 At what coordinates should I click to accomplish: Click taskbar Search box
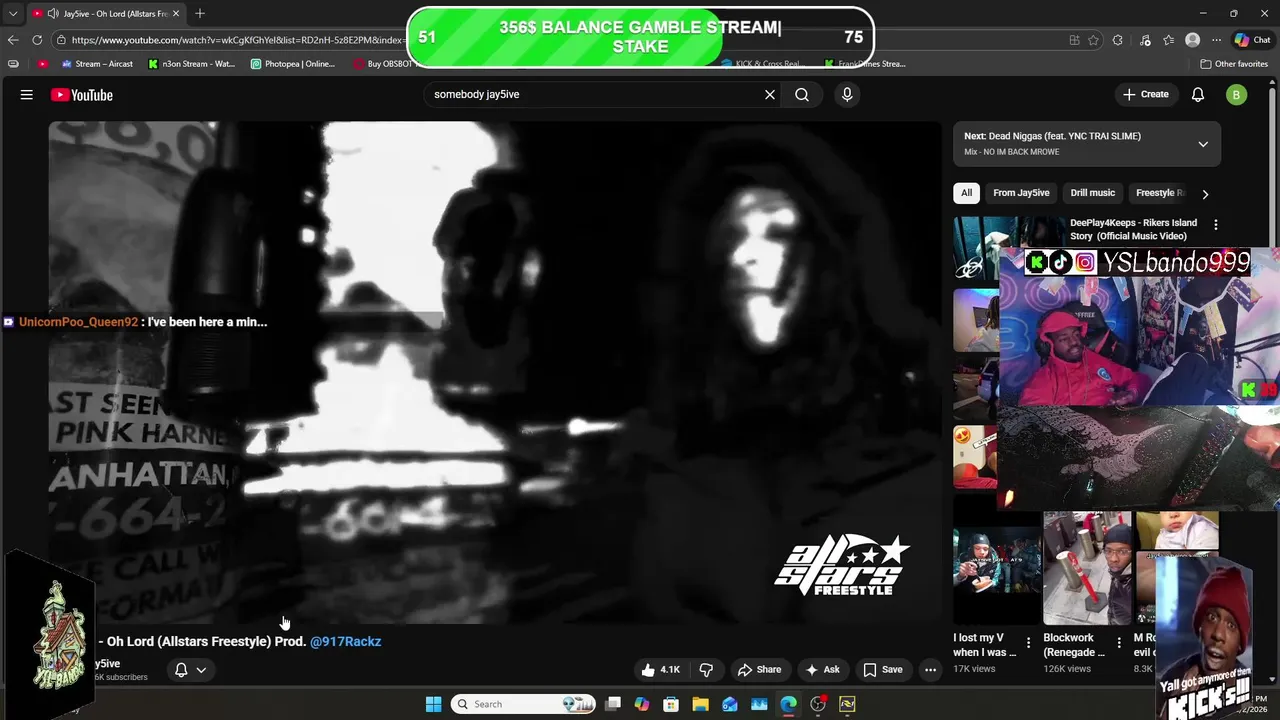click(522, 704)
